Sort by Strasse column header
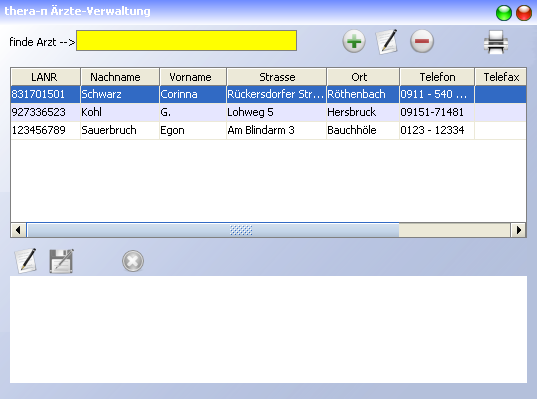 point(276,77)
